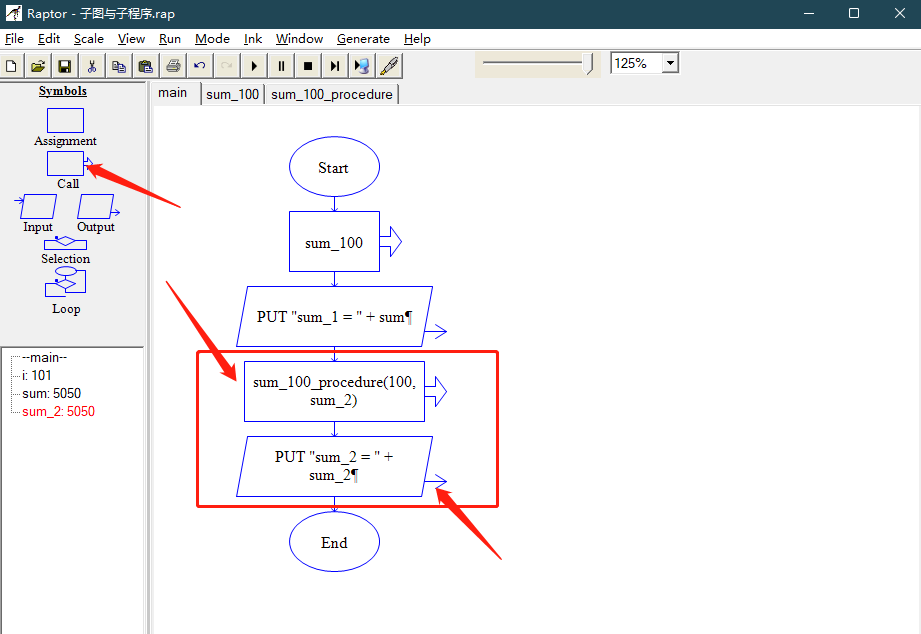Screen dimensions: 921x634
Task: Open the Window menu
Action: pyautogui.click(x=299, y=39)
